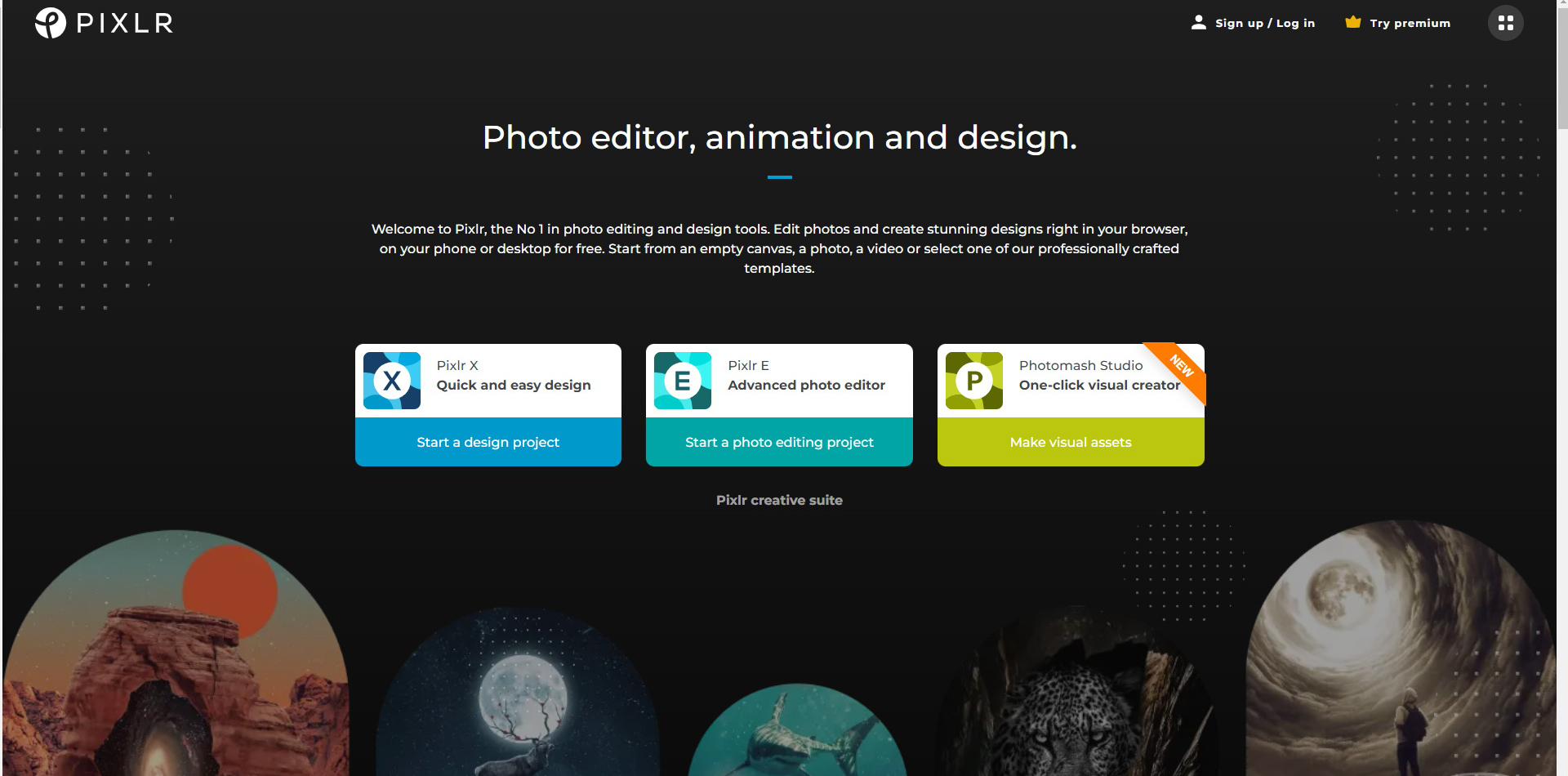1568x776 pixels.
Task: Select the Quick and easy design text
Action: [514, 385]
